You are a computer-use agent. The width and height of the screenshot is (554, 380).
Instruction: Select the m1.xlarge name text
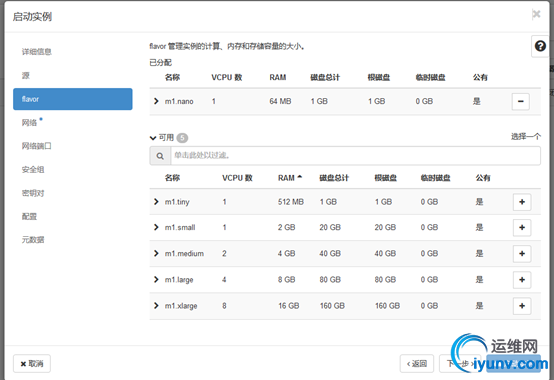click(x=181, y=306)
